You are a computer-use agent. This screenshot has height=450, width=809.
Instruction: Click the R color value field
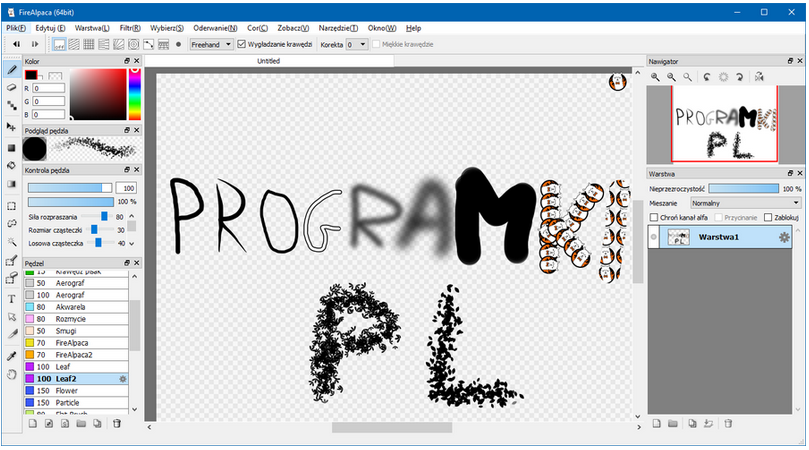point(48,88)
